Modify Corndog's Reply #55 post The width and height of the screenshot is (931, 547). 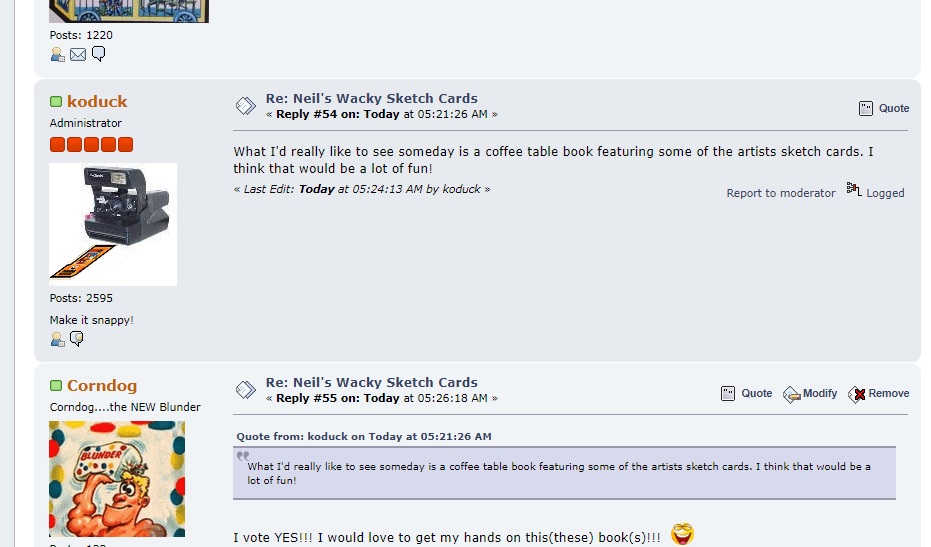[x=810, y=394]
